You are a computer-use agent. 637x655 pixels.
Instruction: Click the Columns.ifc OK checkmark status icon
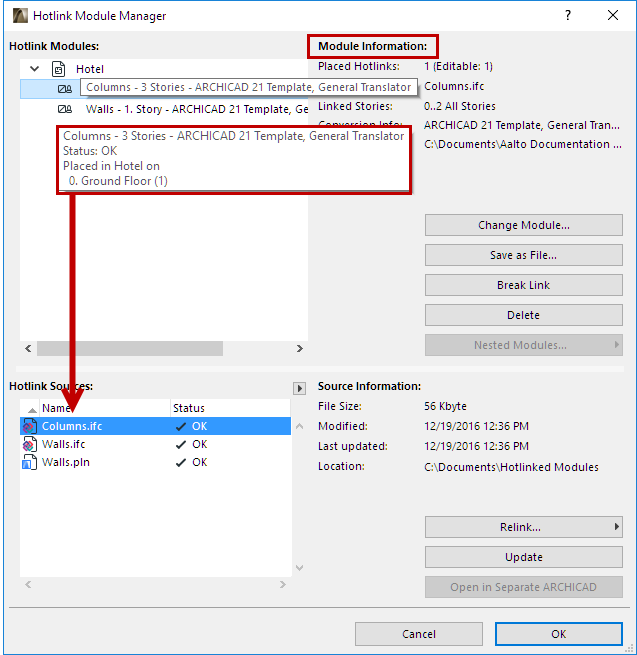point(181,427)
